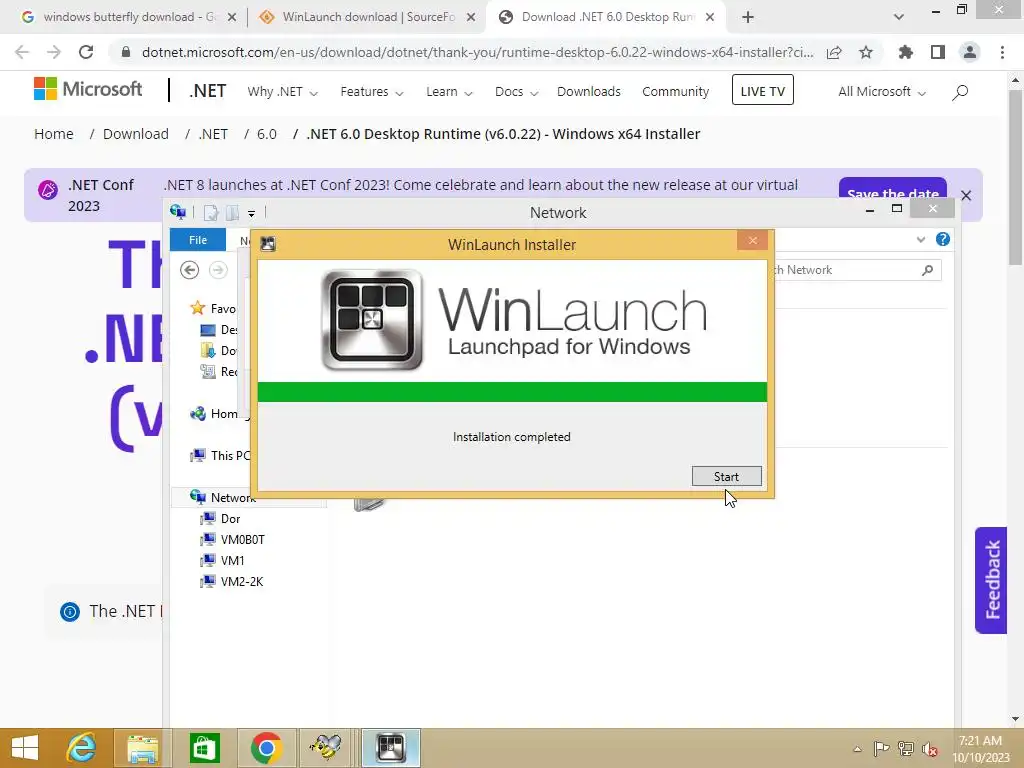Open Network window help icon
Screen dimensions: 1024x768
[x=942, y=239]
